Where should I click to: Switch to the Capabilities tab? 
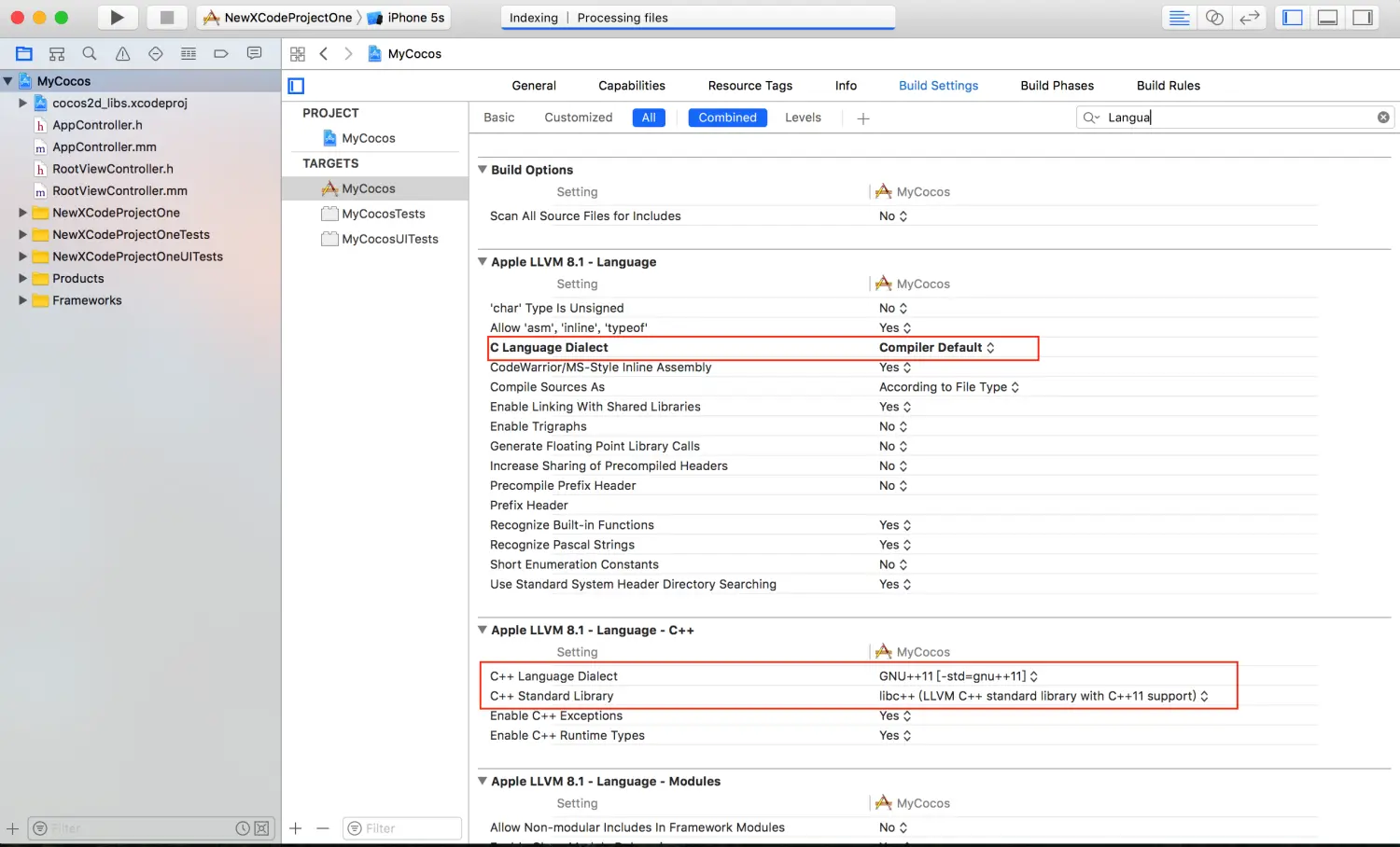[632, 86]
